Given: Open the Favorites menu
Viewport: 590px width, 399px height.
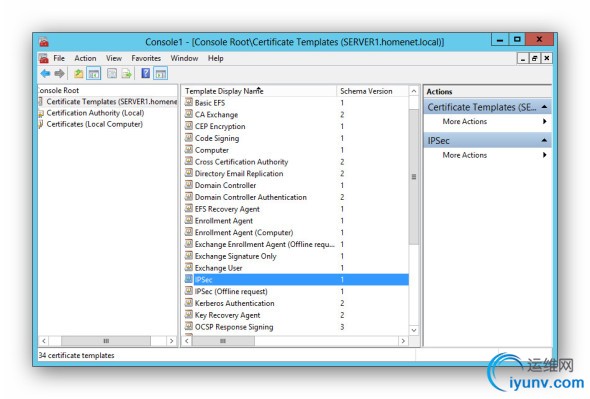Looking at the screenshot, I should click(146, 58).
